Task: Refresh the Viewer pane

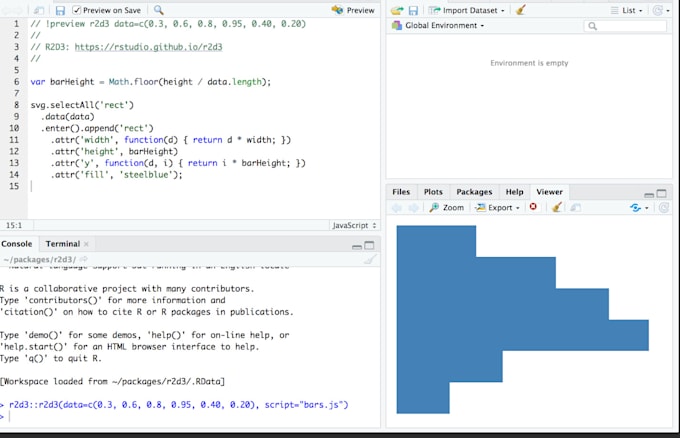Action: pos(664,208)
